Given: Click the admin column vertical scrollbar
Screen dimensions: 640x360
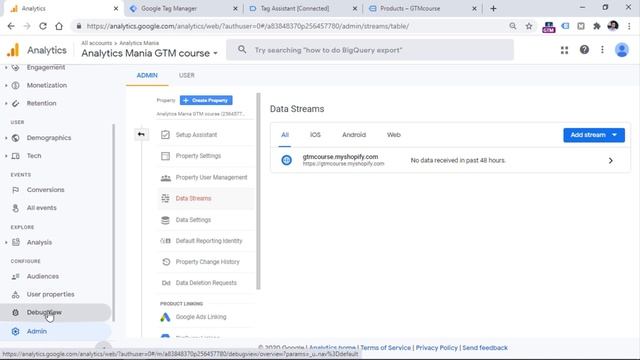Looking at the screenshot, I should [258, 191].
